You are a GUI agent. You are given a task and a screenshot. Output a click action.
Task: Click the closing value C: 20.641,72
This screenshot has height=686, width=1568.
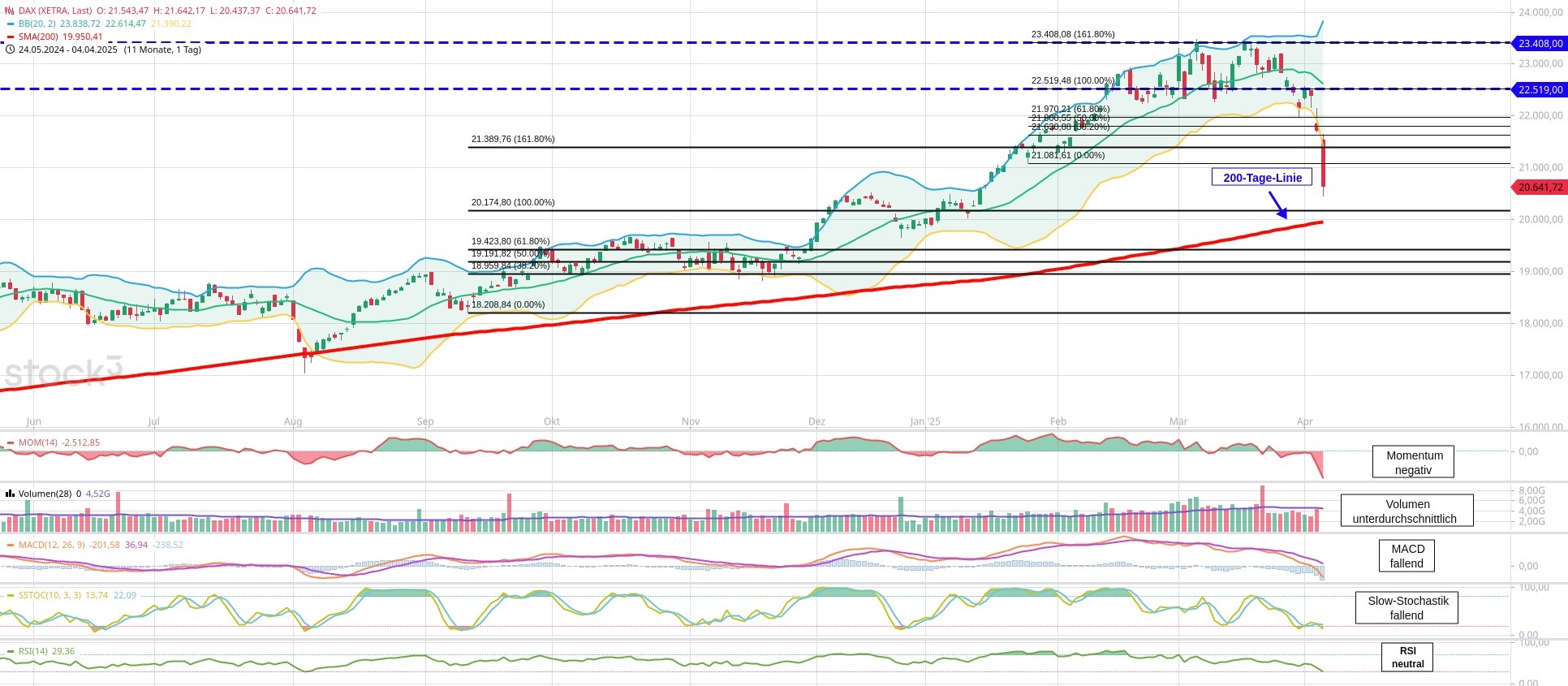coord(290,11)
